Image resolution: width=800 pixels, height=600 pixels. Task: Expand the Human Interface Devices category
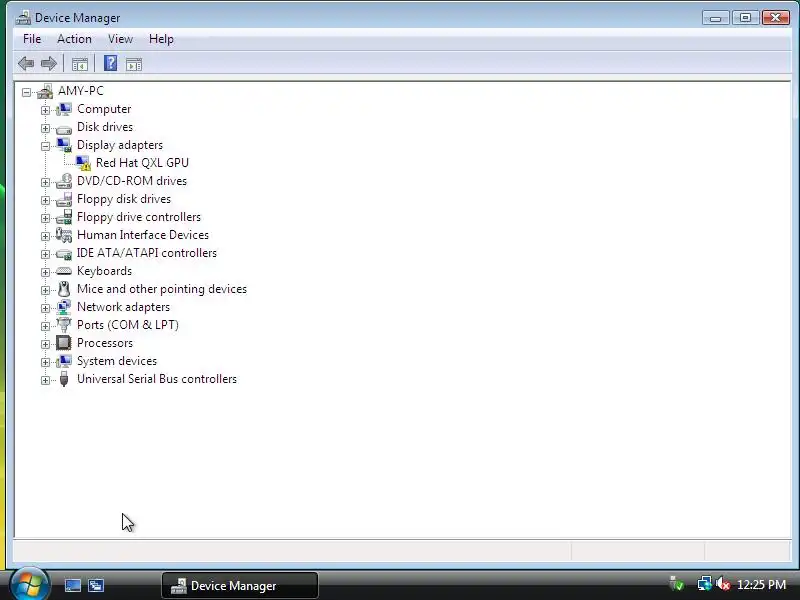point(45,236)
